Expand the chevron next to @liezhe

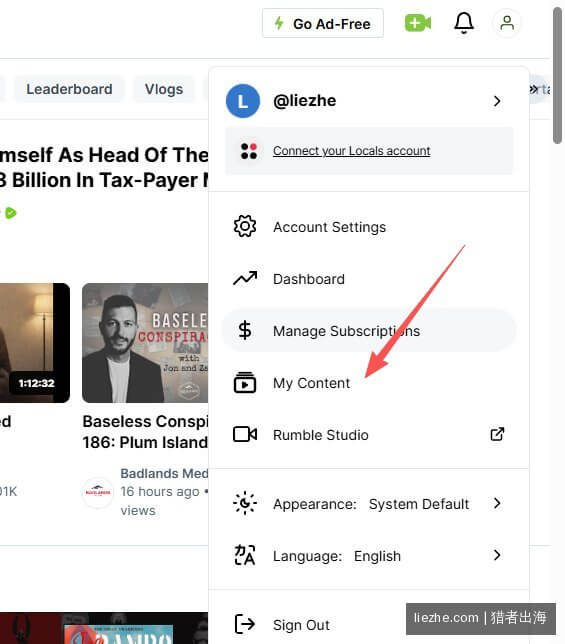coord(497,101)
